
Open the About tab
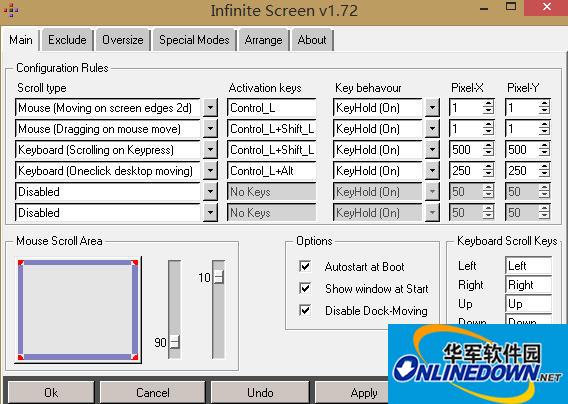coord(312,39)
